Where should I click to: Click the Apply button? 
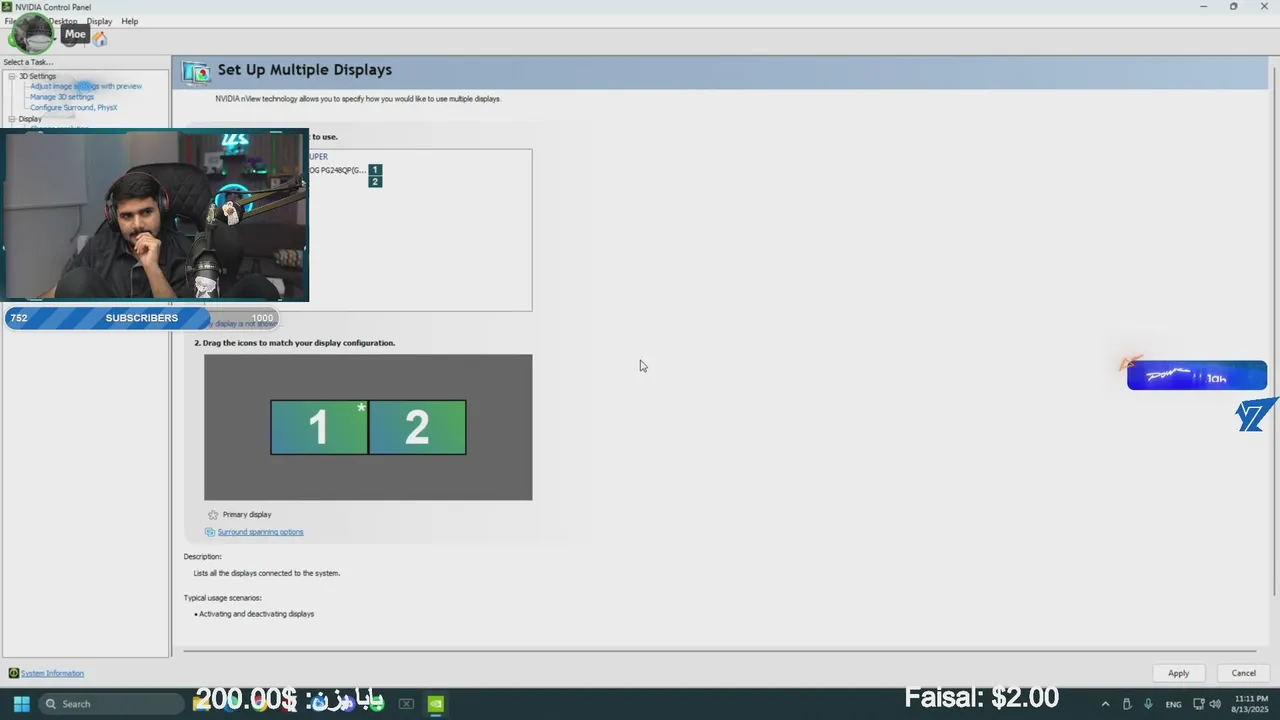pos(1178,673)
